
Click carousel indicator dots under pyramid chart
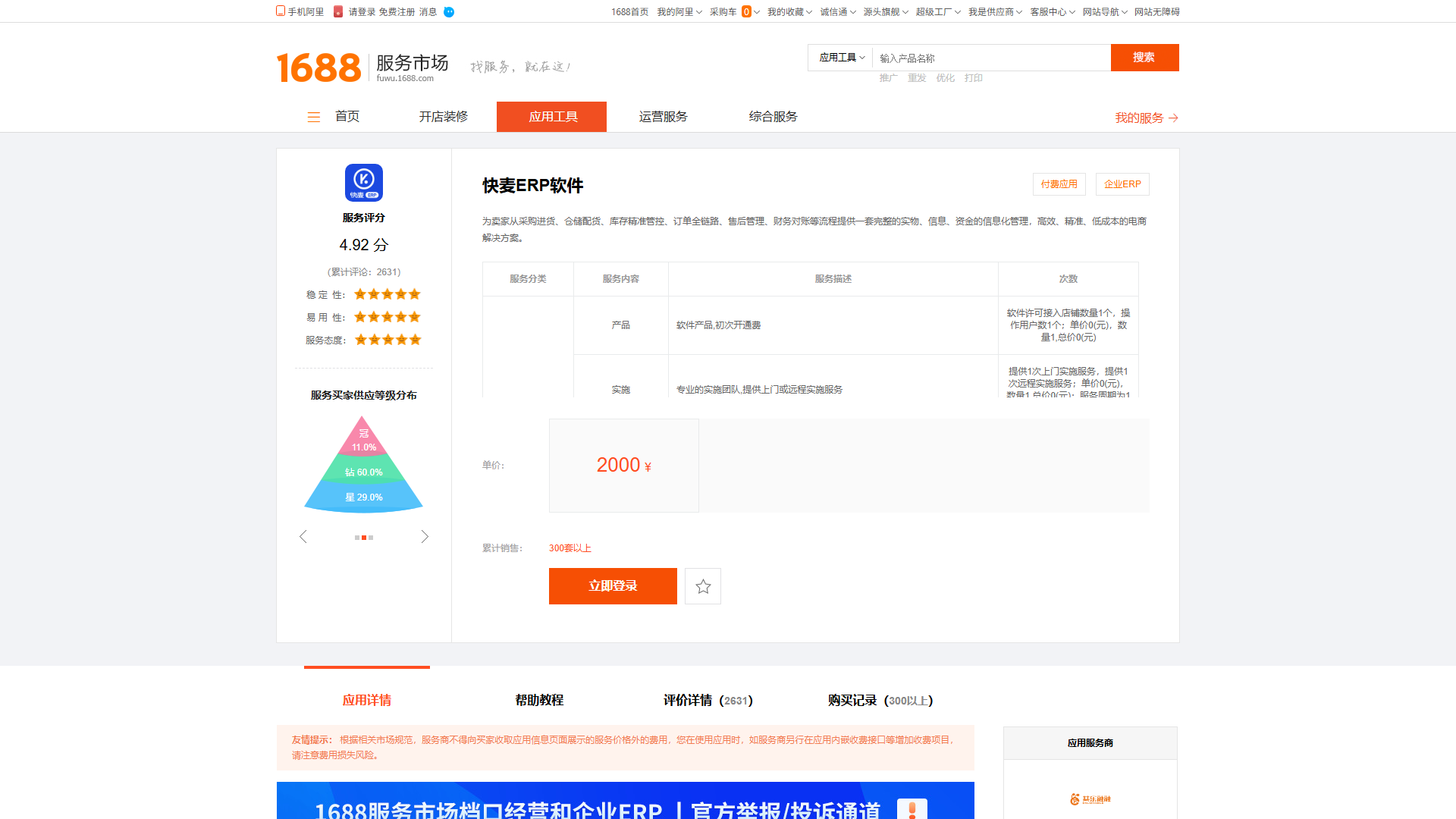tap(364, 538)
